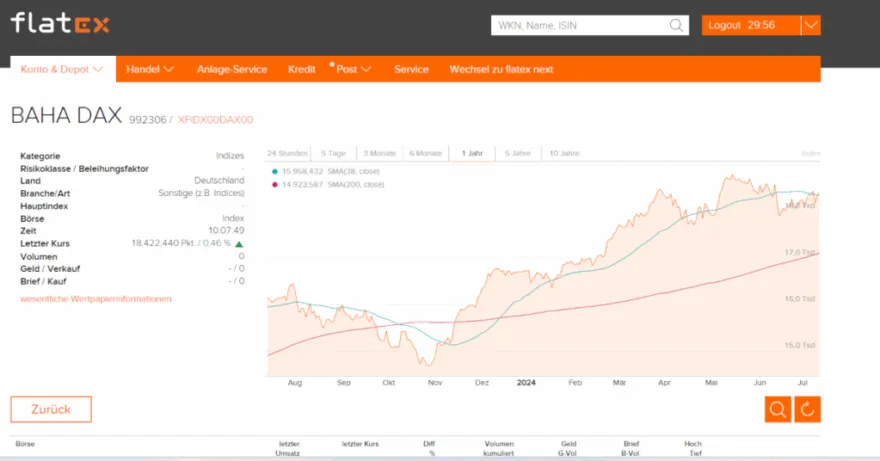The height and width of the screenshot is (461, 880).
Task: Open the Service menu item
Action: click(x=411, y=69)
